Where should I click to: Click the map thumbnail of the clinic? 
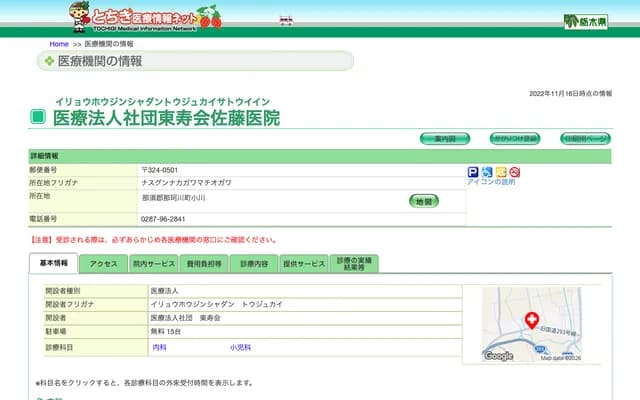pos(531,324)
